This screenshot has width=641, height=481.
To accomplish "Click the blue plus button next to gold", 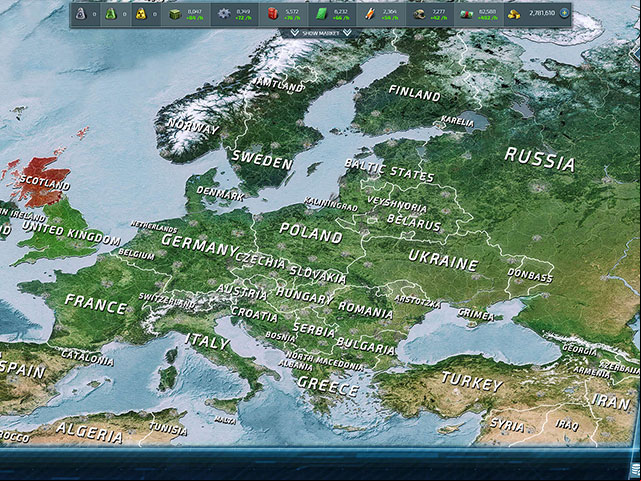I will (565, 13).
